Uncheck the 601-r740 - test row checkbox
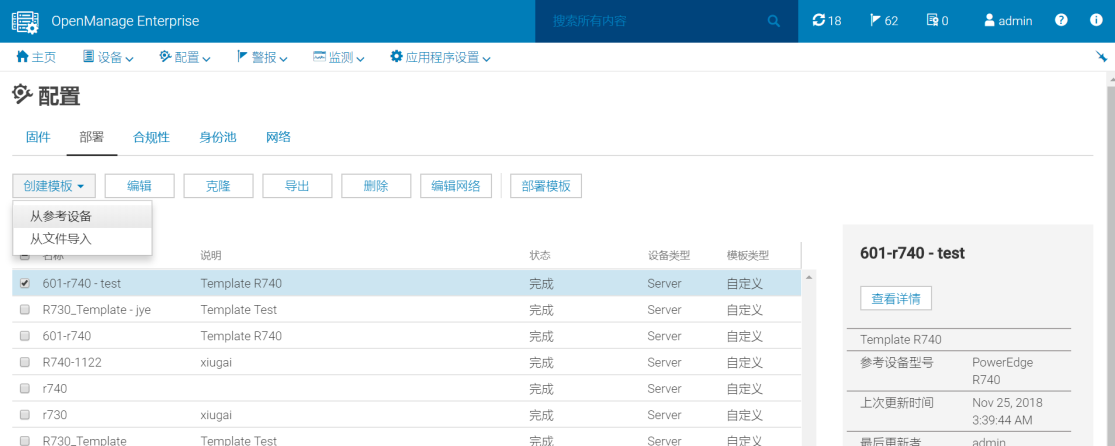 [25, 283]
